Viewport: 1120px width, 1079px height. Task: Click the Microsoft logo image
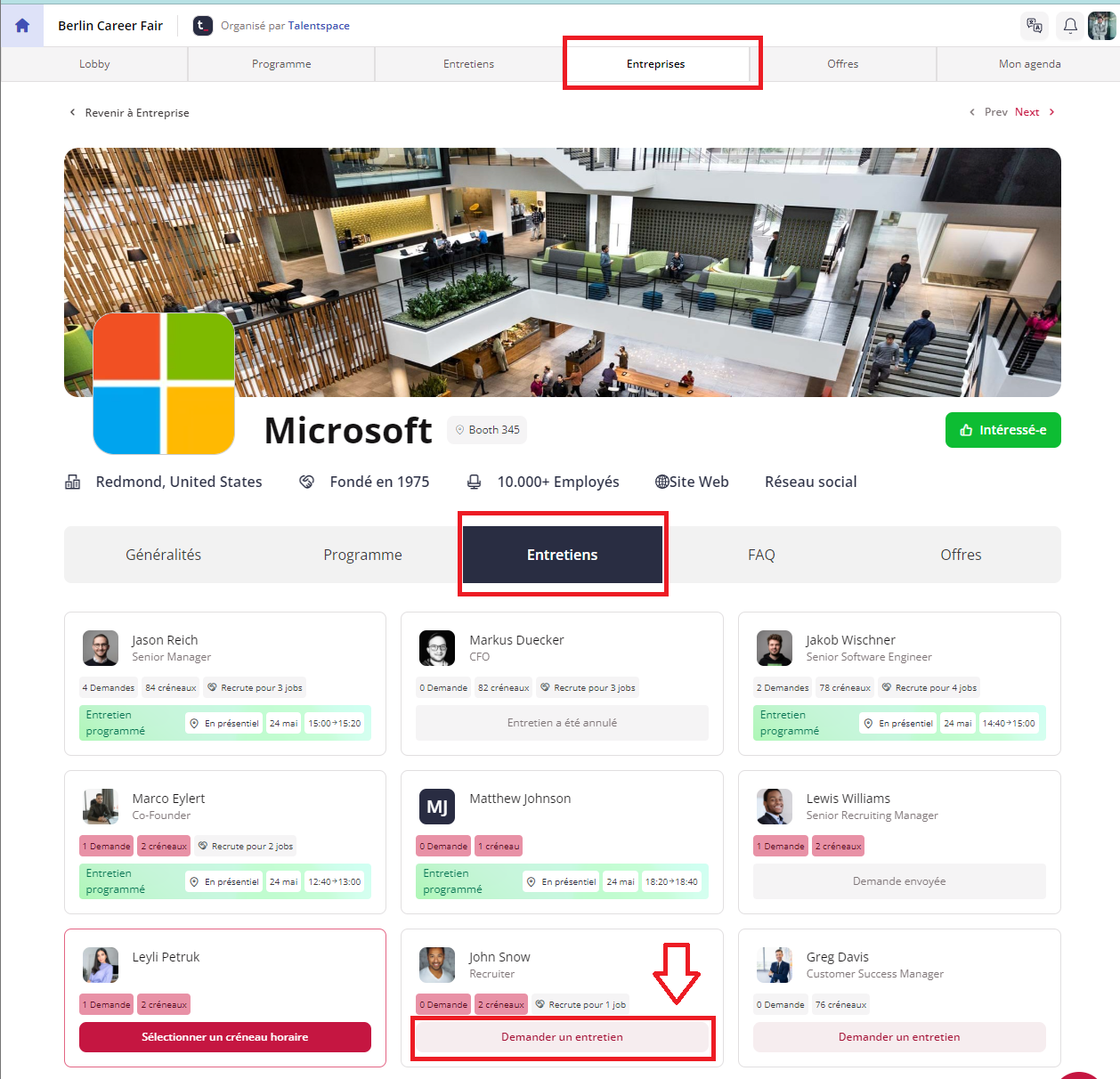pos(164,383)
